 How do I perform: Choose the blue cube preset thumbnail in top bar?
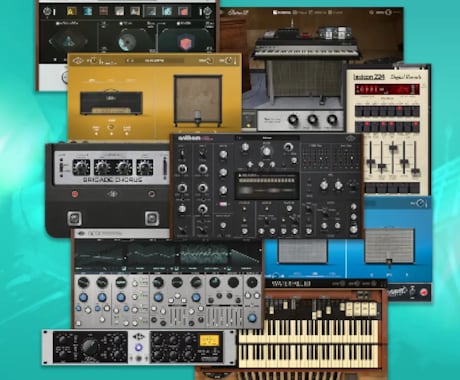[167, 12]
